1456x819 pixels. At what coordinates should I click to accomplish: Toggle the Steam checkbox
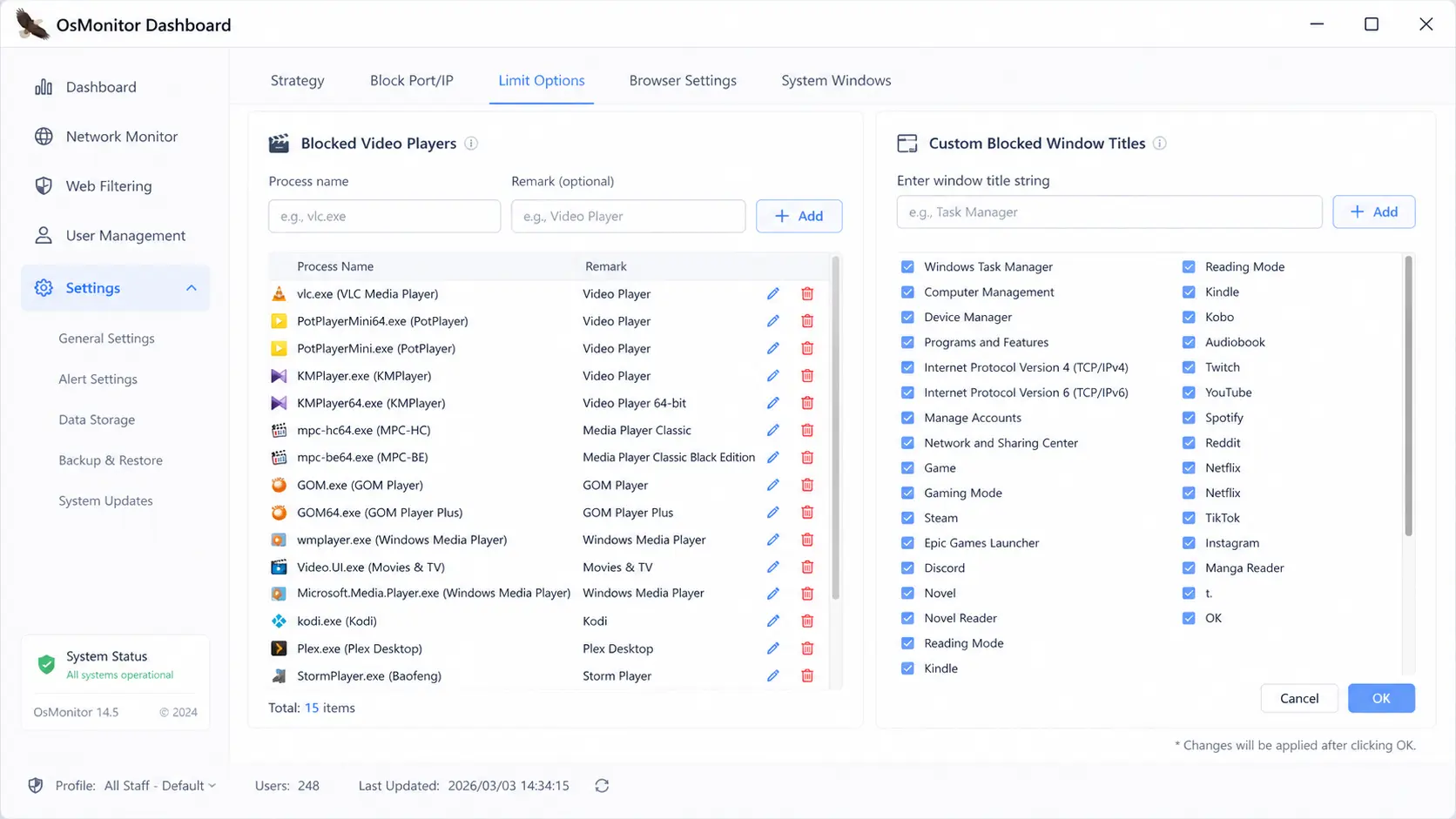point(907,518)
